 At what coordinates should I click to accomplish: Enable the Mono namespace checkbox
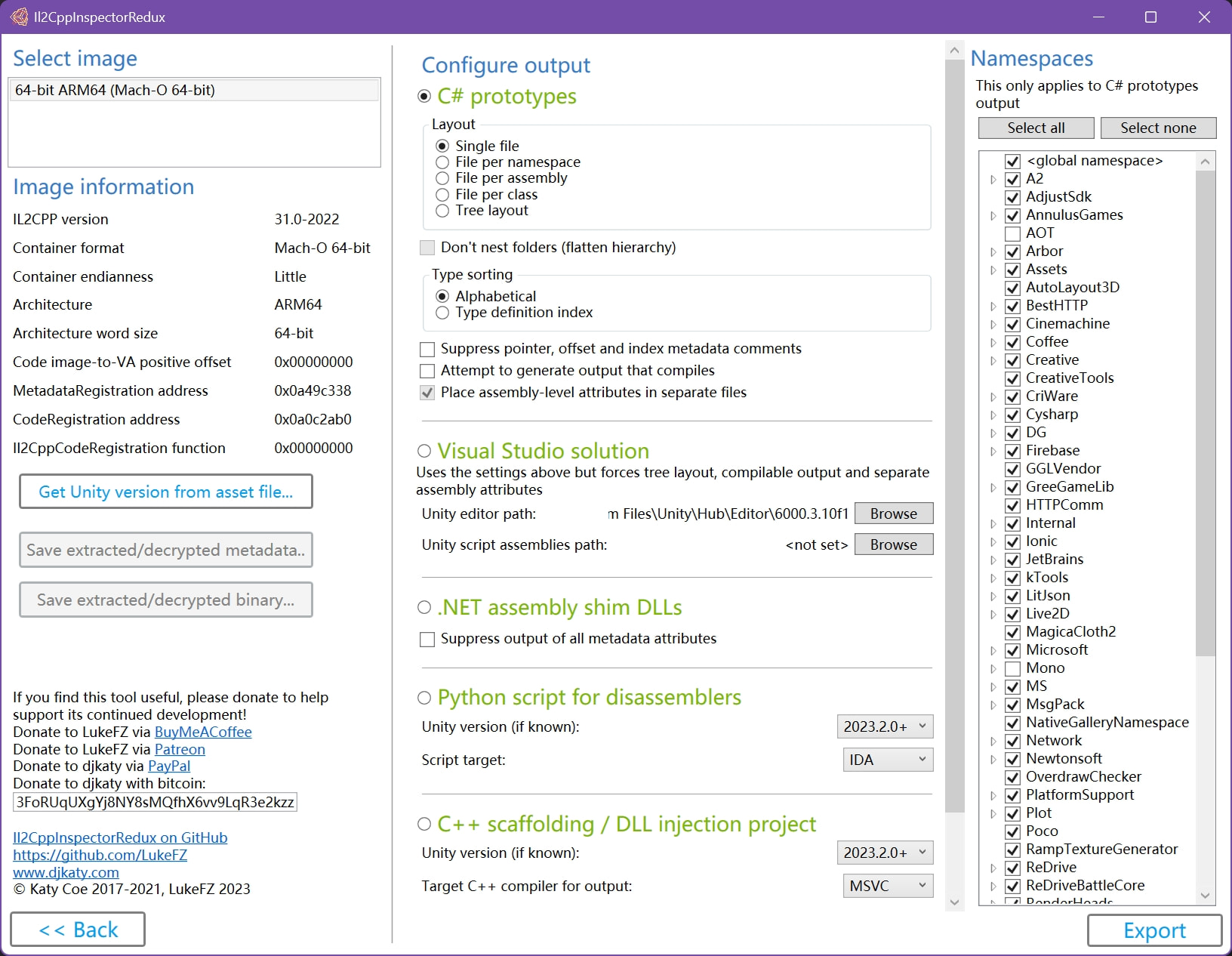tap(1013, 668)
